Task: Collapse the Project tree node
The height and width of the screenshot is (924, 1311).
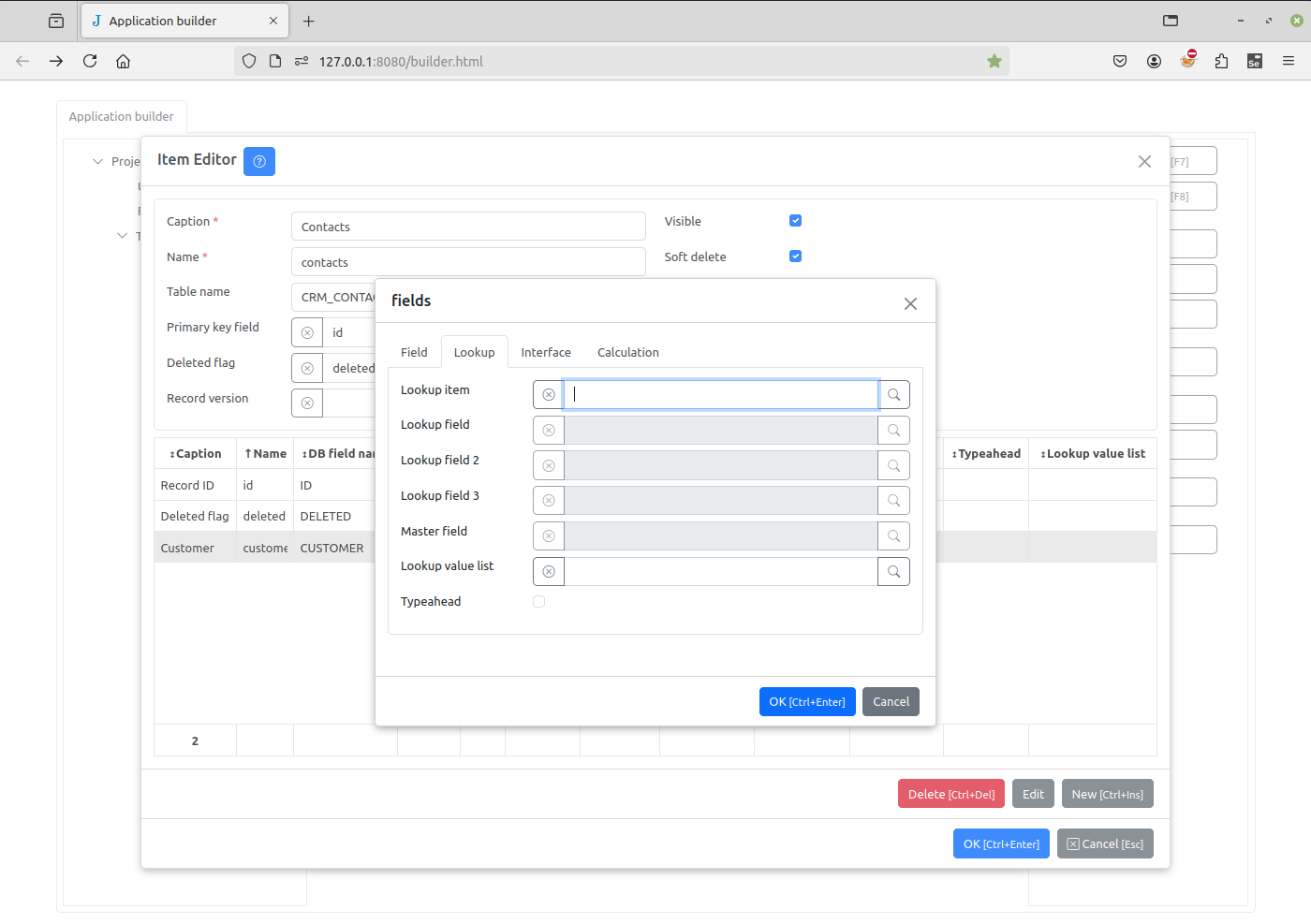Action: tap(97, 162)
